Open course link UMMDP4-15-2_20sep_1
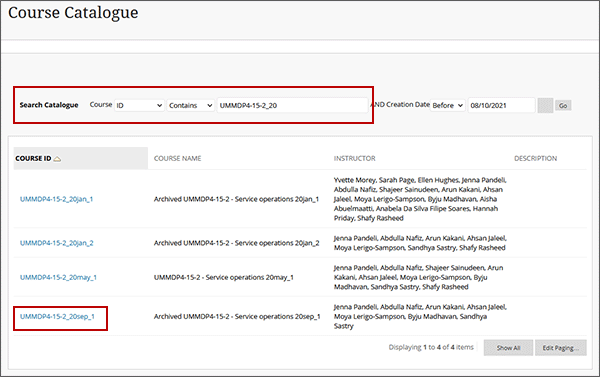This screenshot has width=600, height=377. click(57, 317)
